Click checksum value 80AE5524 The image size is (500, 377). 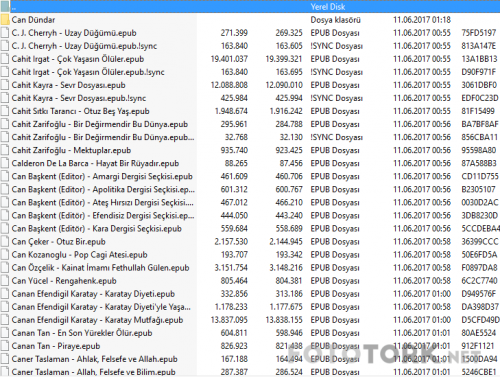pos(479,333)
